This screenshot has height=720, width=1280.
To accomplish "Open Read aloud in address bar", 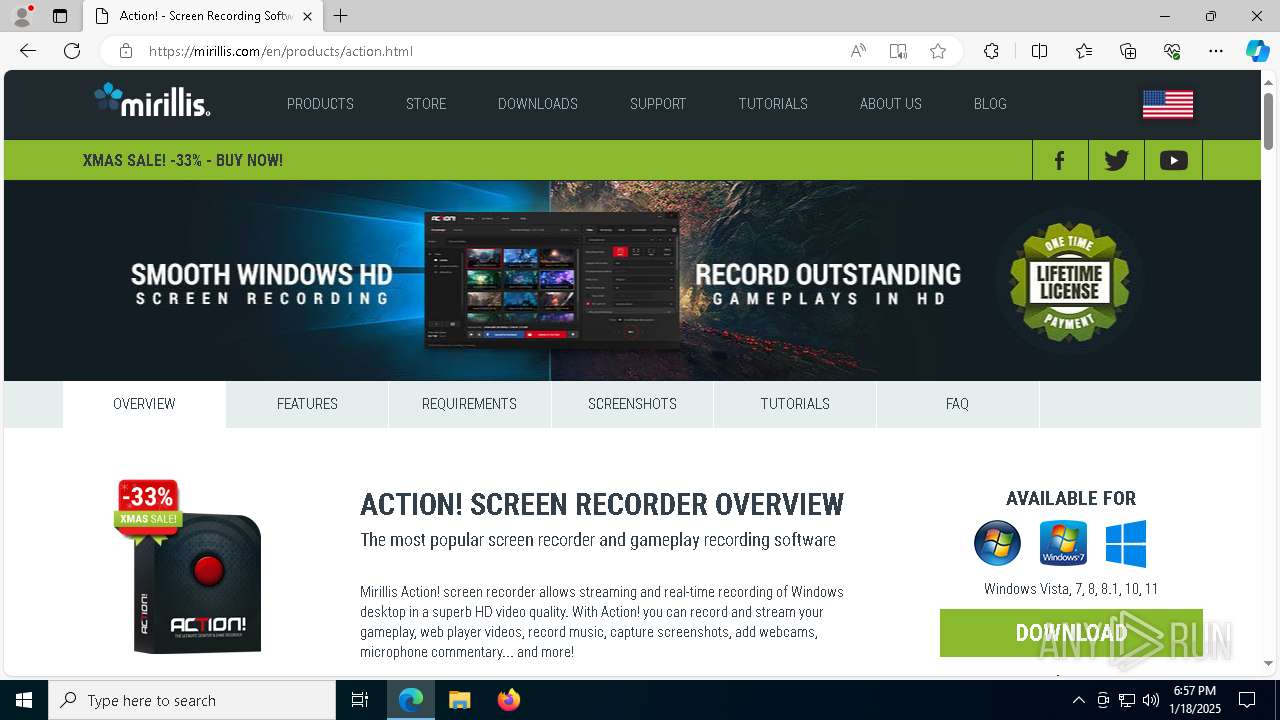I will (858, 51).
